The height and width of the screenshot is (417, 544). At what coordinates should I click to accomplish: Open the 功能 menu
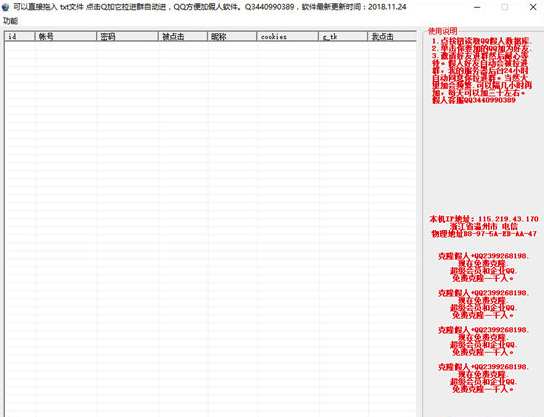10,21
